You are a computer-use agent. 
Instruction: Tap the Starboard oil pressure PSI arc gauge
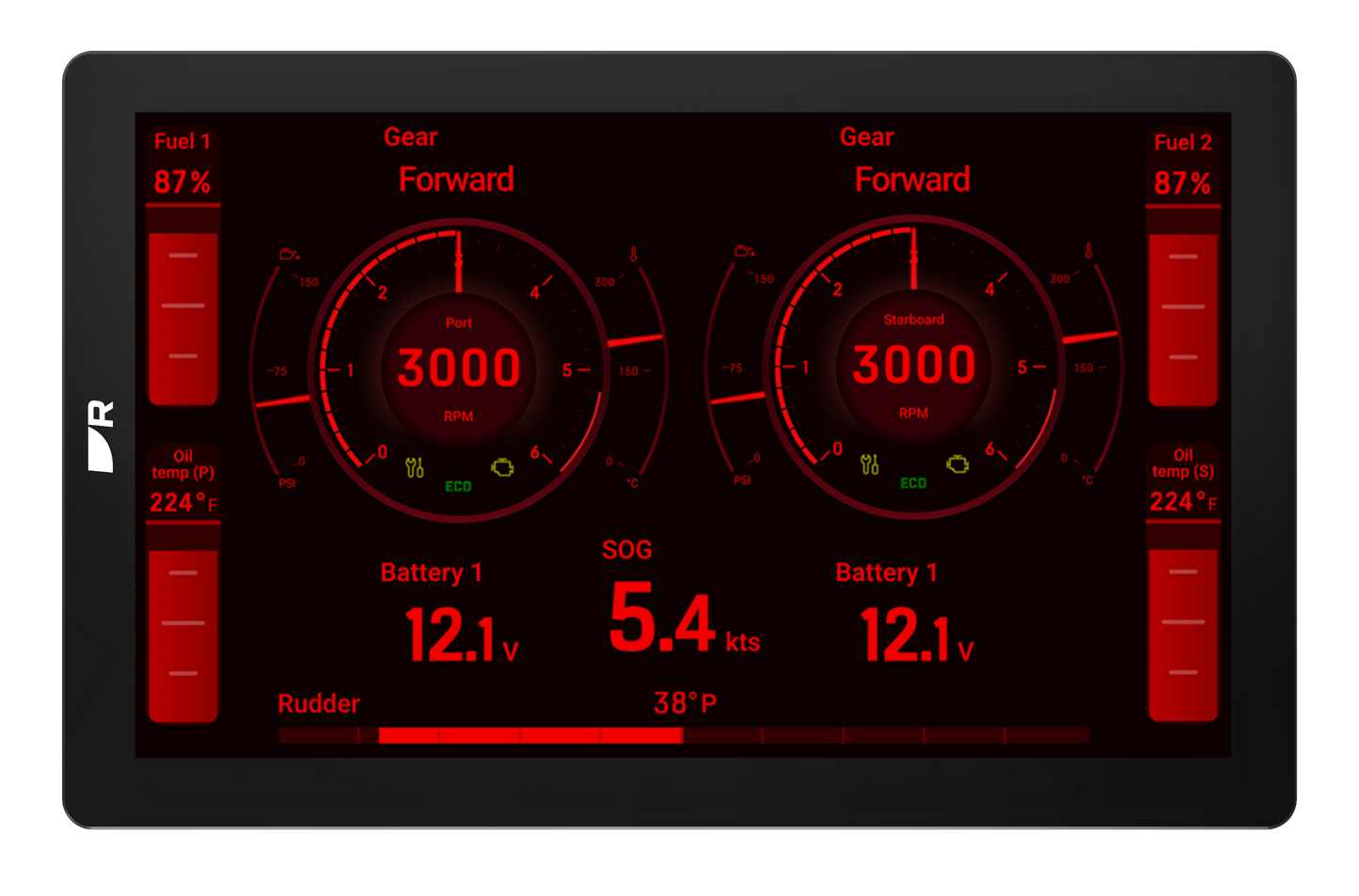(x=734, y=369)
